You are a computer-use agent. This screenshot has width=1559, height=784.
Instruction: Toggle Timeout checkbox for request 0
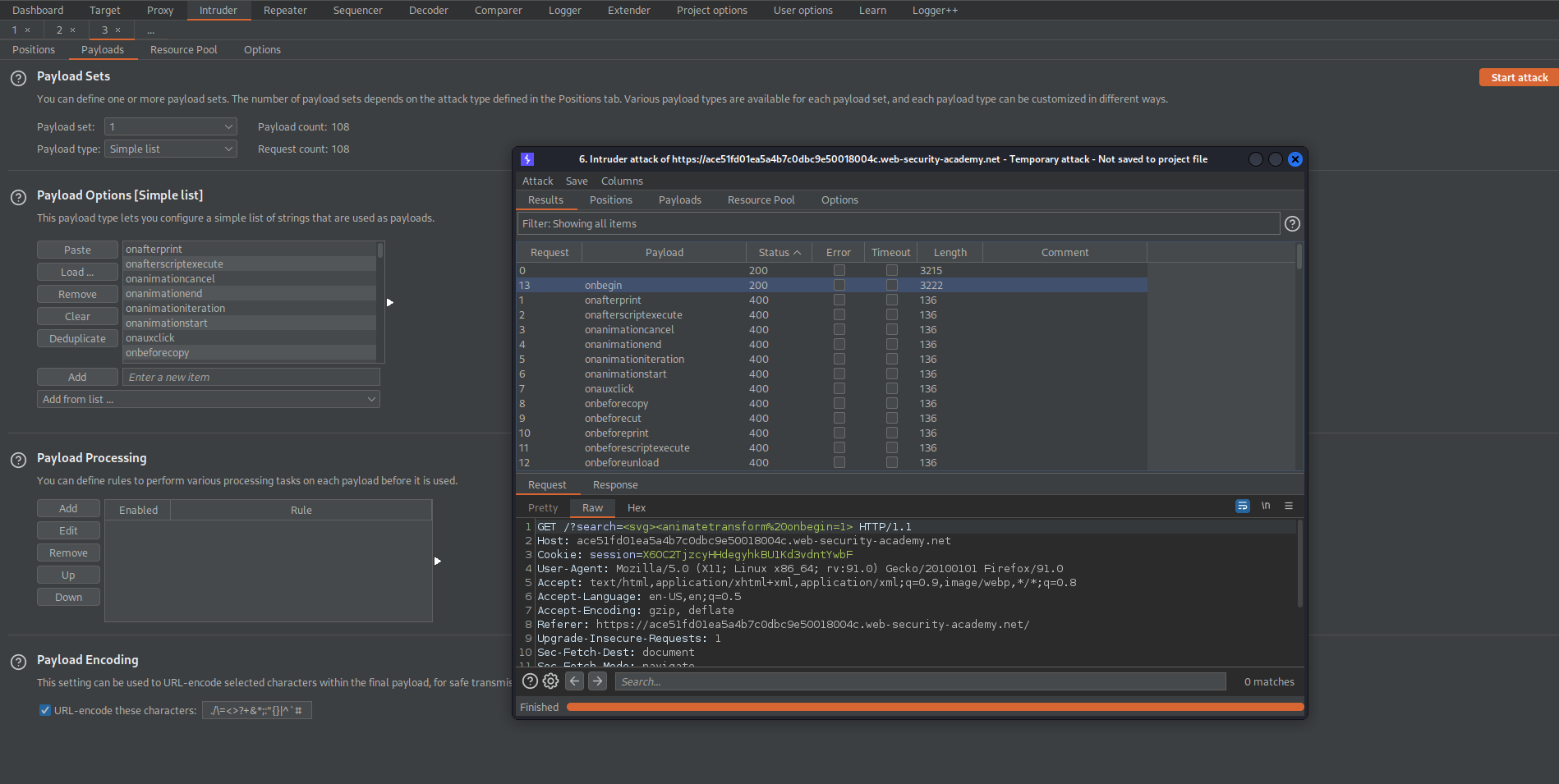click(x=891, y=270)
